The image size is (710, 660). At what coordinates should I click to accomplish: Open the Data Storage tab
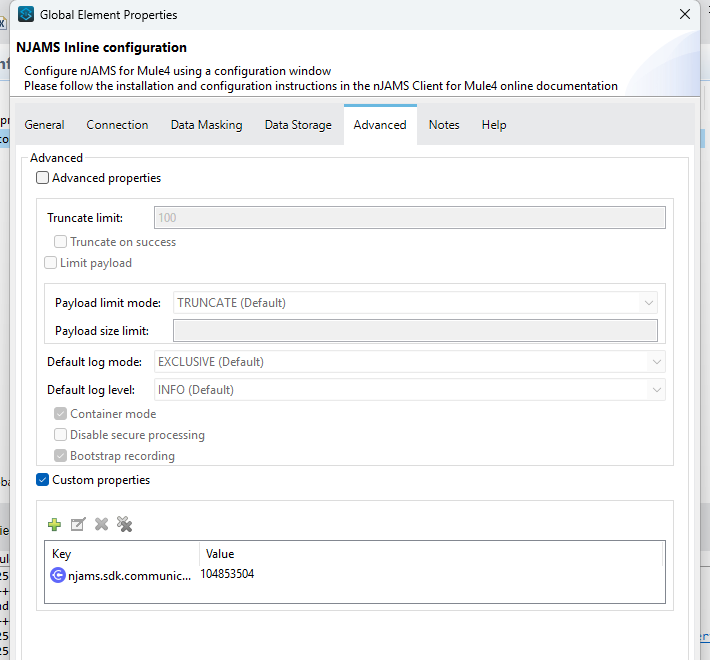coord(298,125)
